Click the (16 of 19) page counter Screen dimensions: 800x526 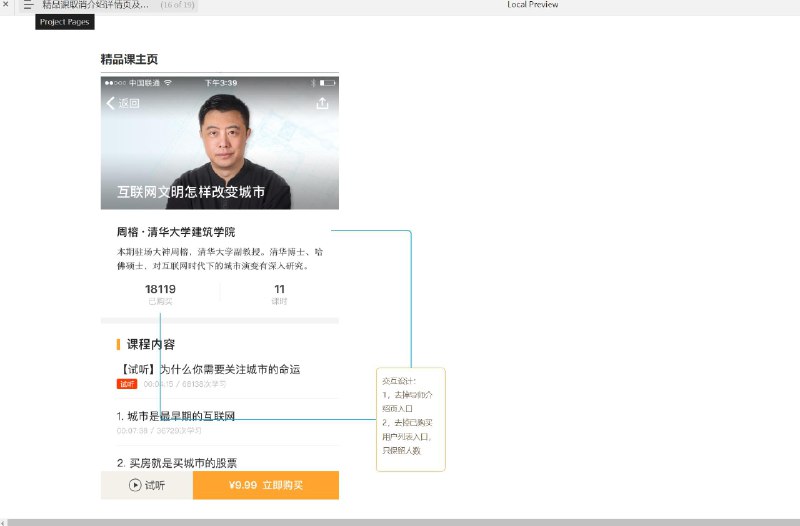click(x=177, y=5)
